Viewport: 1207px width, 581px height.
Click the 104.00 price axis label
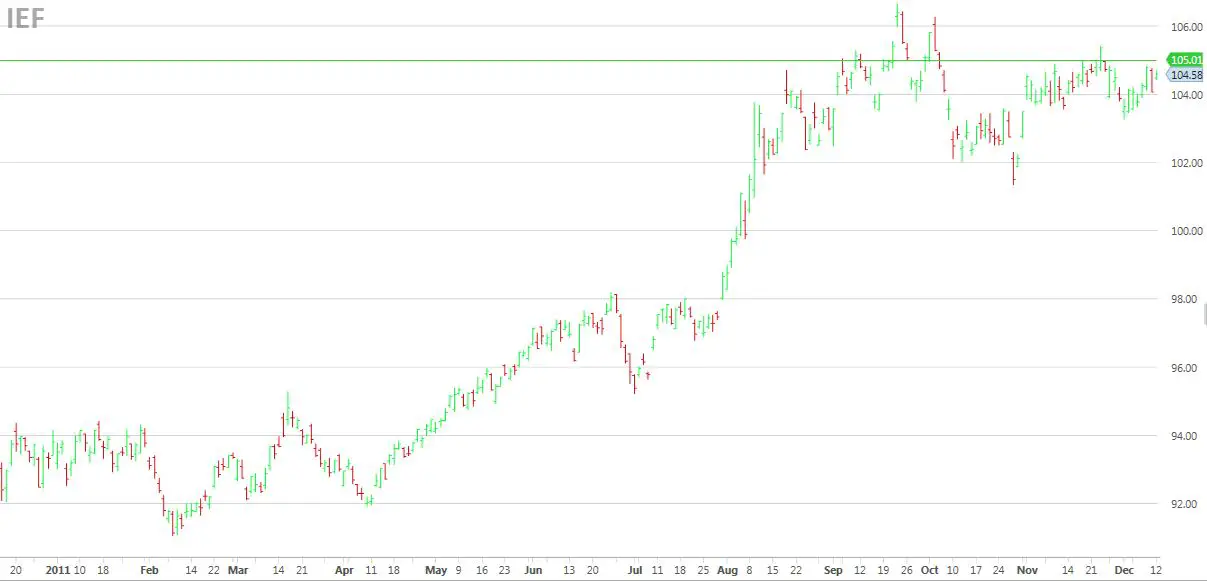tap(1185, 95)
